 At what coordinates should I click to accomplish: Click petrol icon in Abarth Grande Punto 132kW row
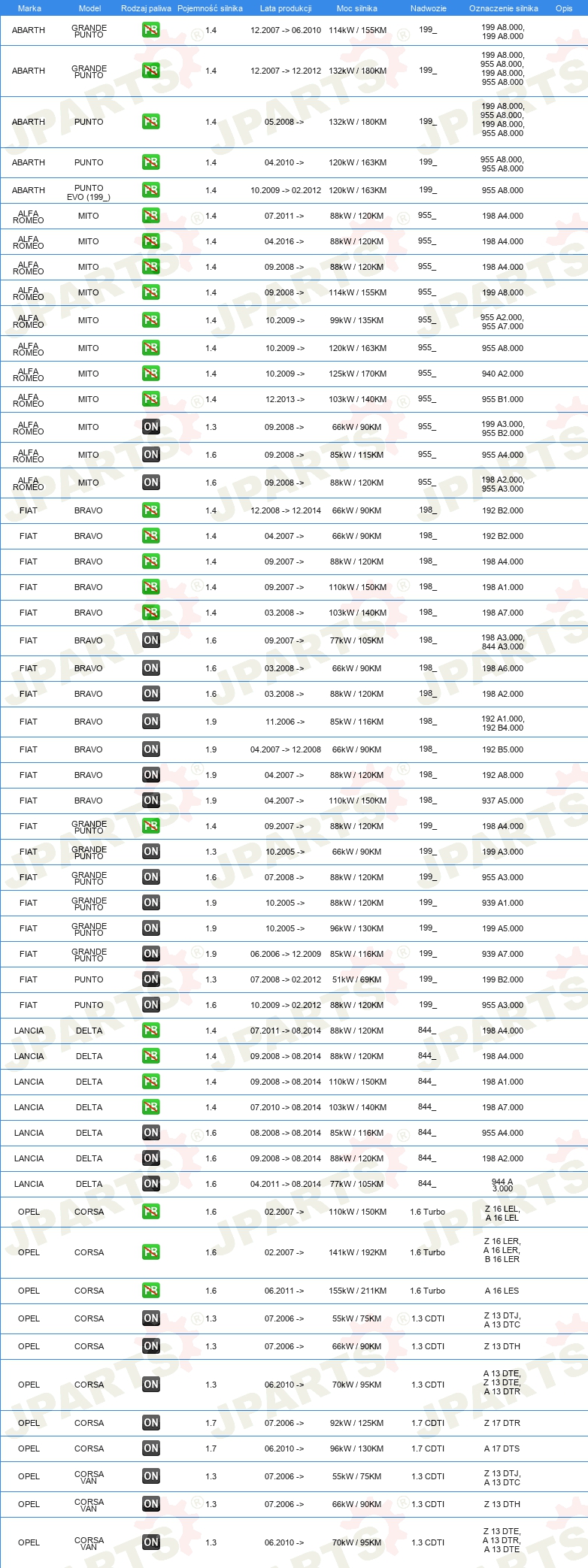click(x=151, y=71)
